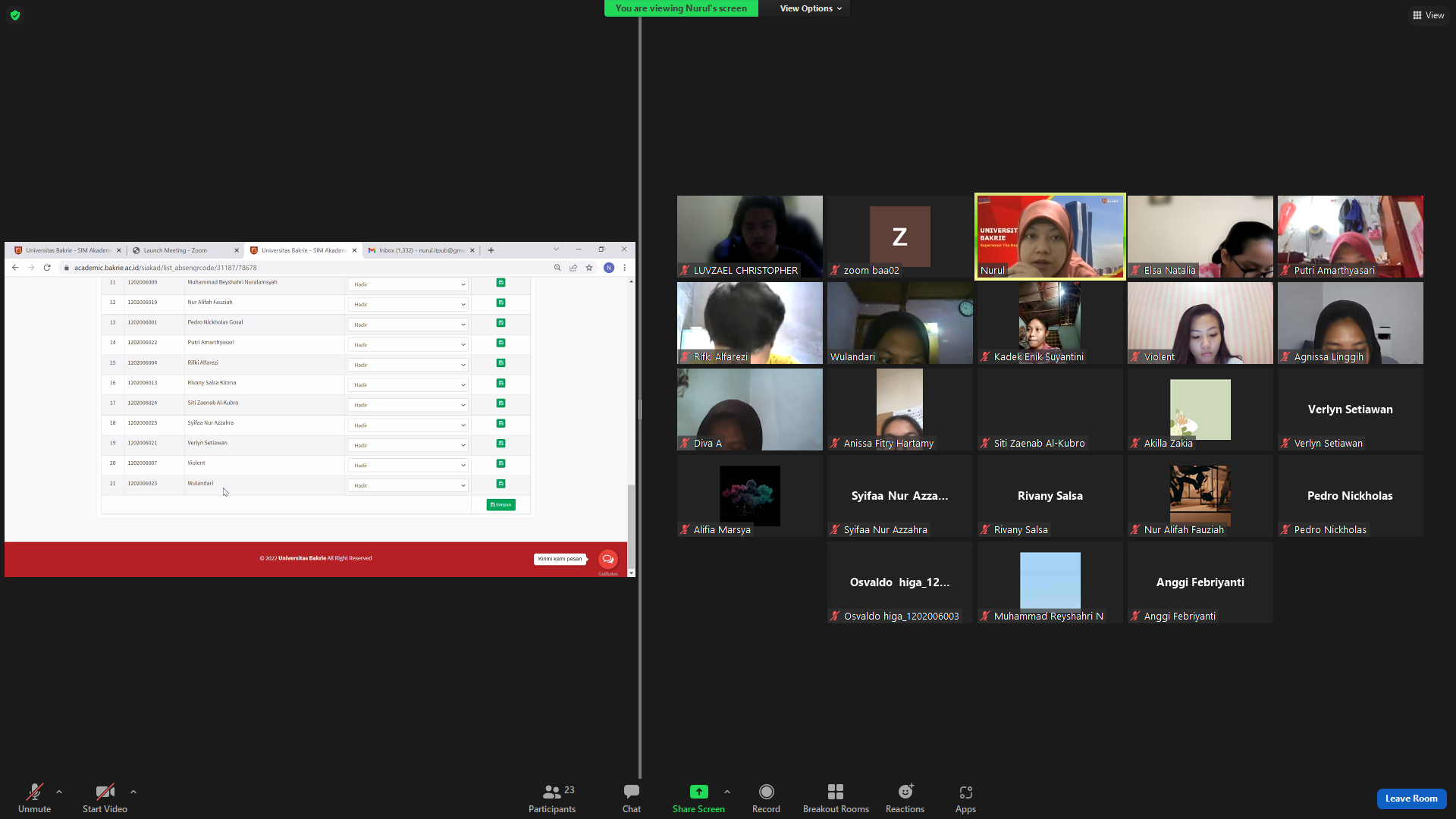Switch to the Launch Meeting - Zoom tab
The height and width of the screenshot is (819, 1456).
coord(184,250)
